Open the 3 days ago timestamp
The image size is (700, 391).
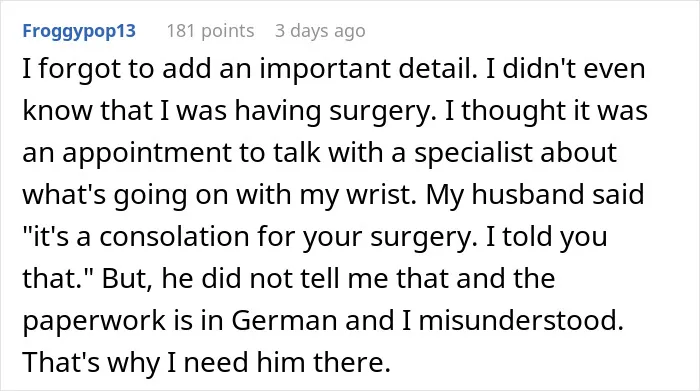pos(320,31)
